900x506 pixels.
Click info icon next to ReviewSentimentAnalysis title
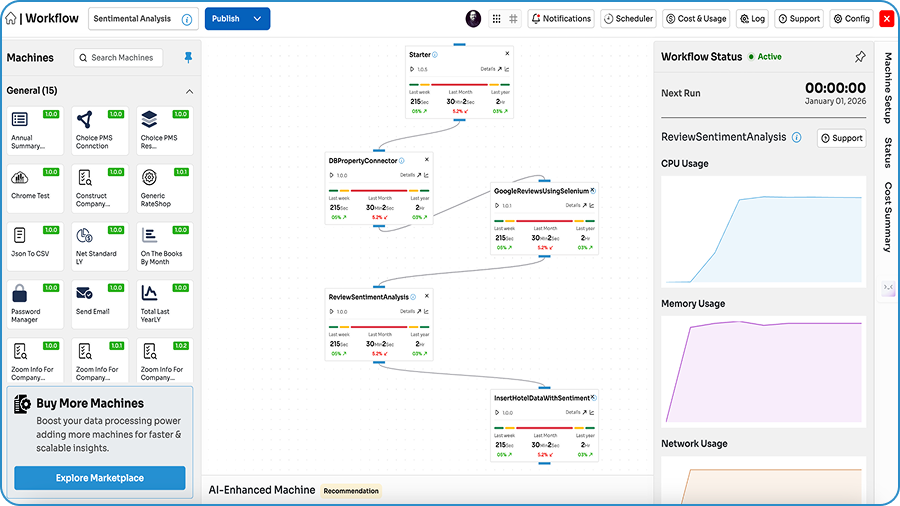pyautogui.click(x=797, y=138)
